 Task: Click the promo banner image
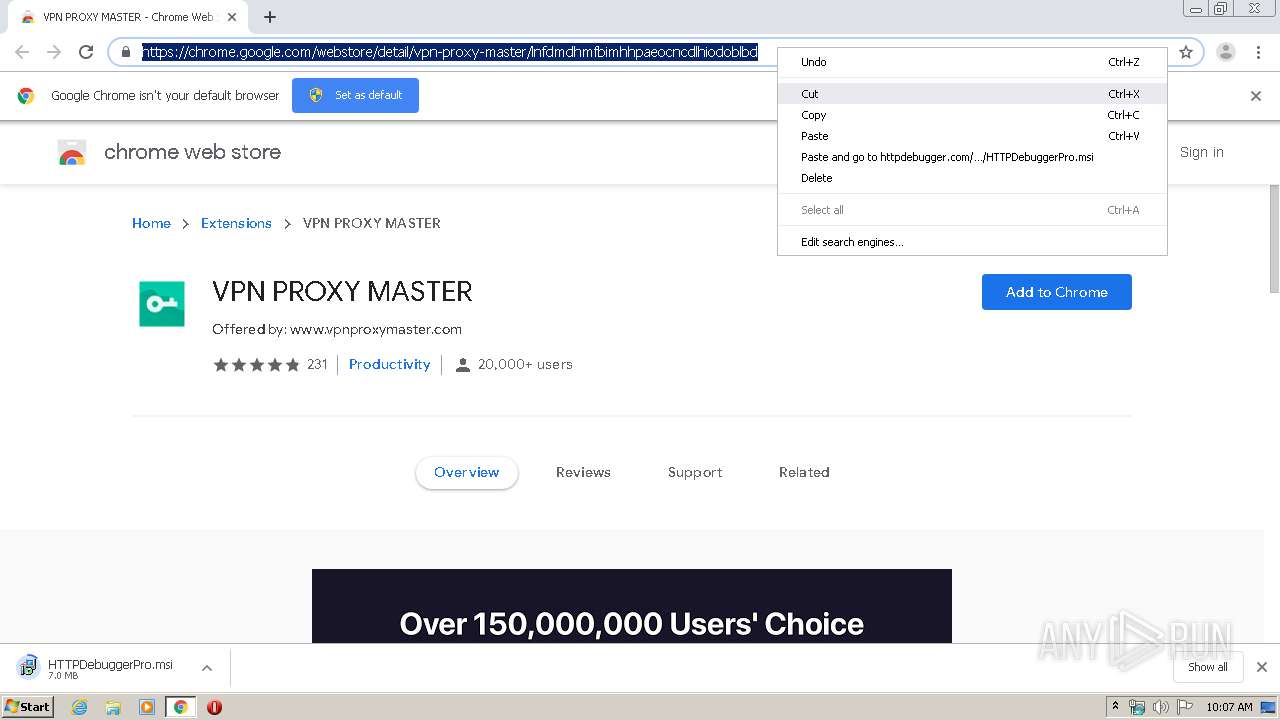coord(632,606)
